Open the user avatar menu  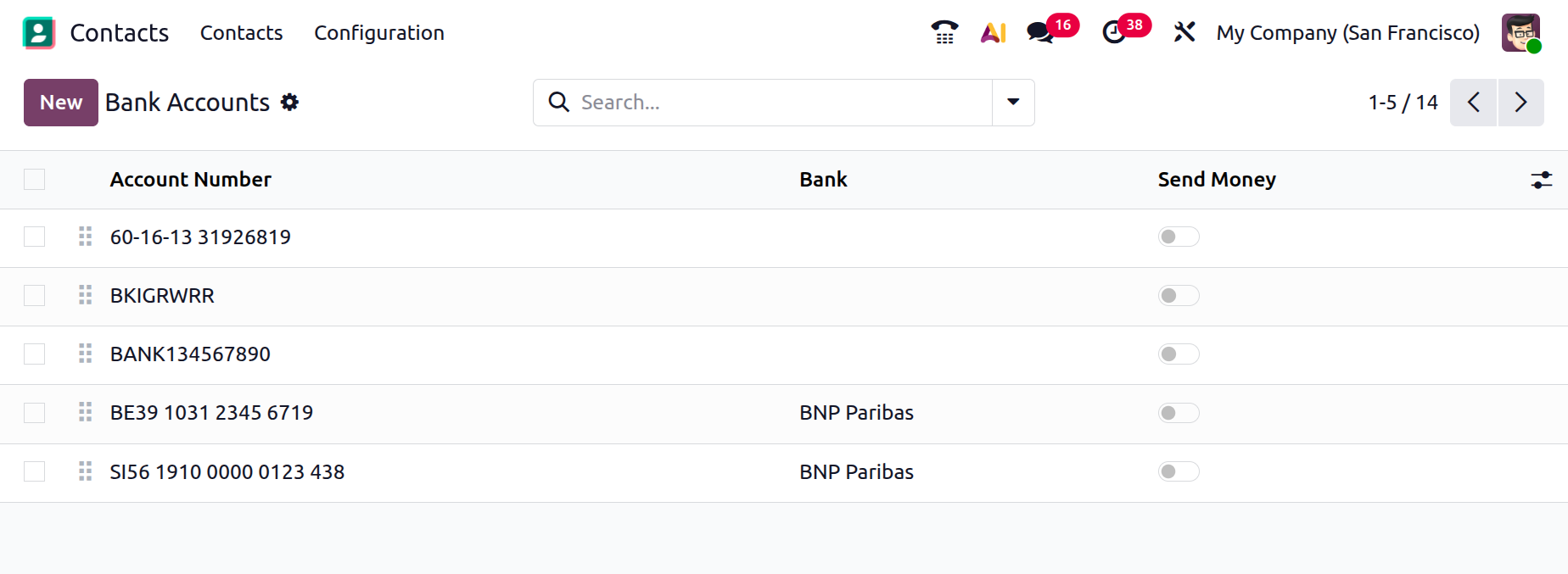tap(1520, 32)
